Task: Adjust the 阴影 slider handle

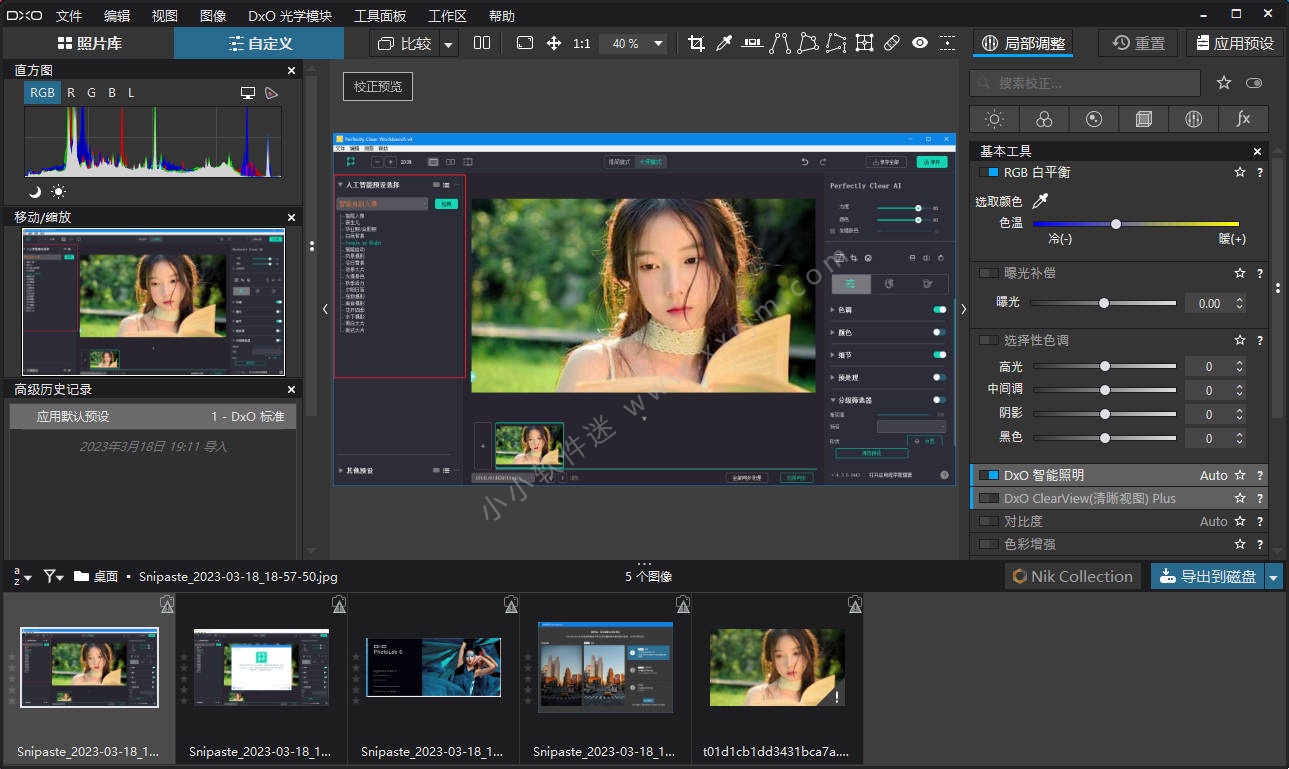Action: pyautogui.click(x=1105, y=414)
